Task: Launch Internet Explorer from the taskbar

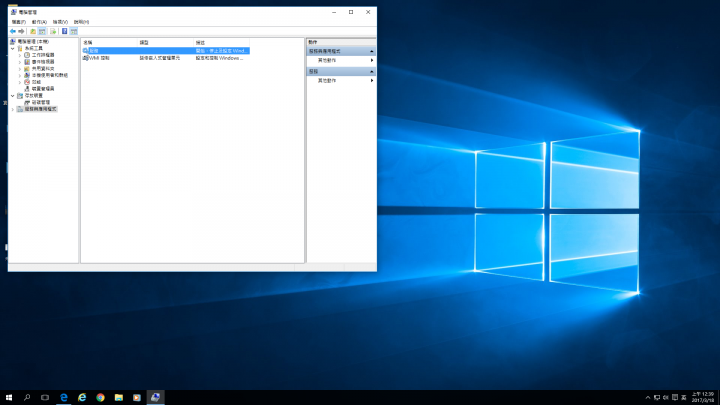Action: 82,397
